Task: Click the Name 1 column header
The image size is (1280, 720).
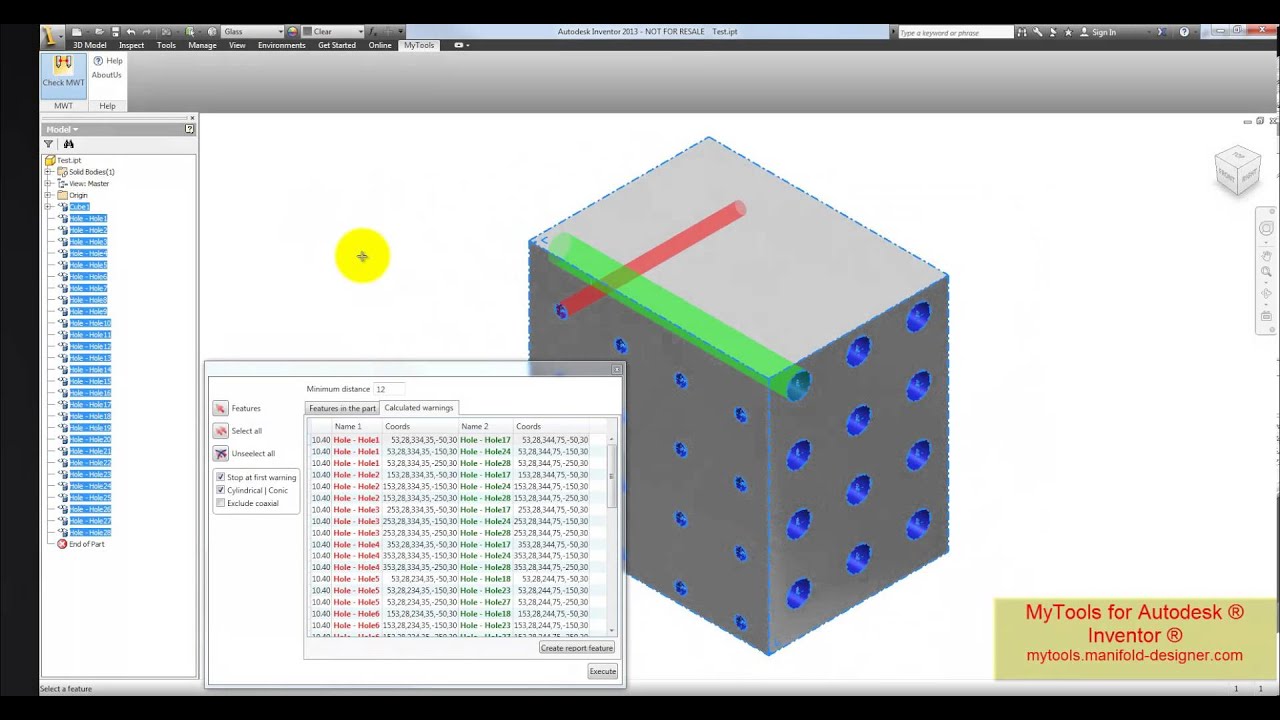Action: pyautogui.click(x=356, y=426)
